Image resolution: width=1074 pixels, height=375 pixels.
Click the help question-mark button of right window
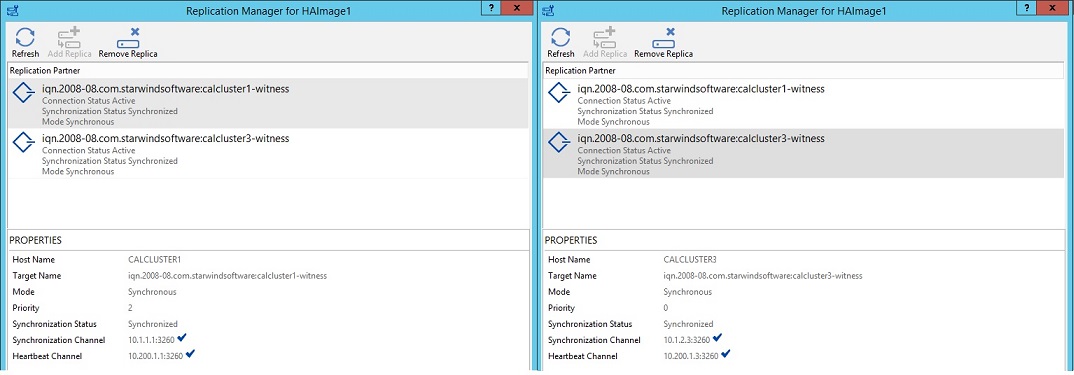point(1027,8)
